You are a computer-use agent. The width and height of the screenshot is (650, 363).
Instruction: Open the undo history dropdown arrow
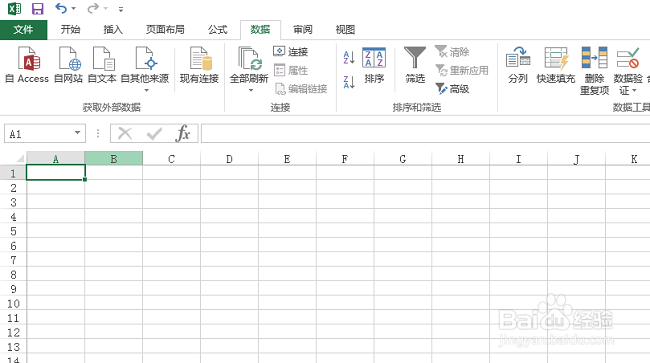click(x=74, y=9)
